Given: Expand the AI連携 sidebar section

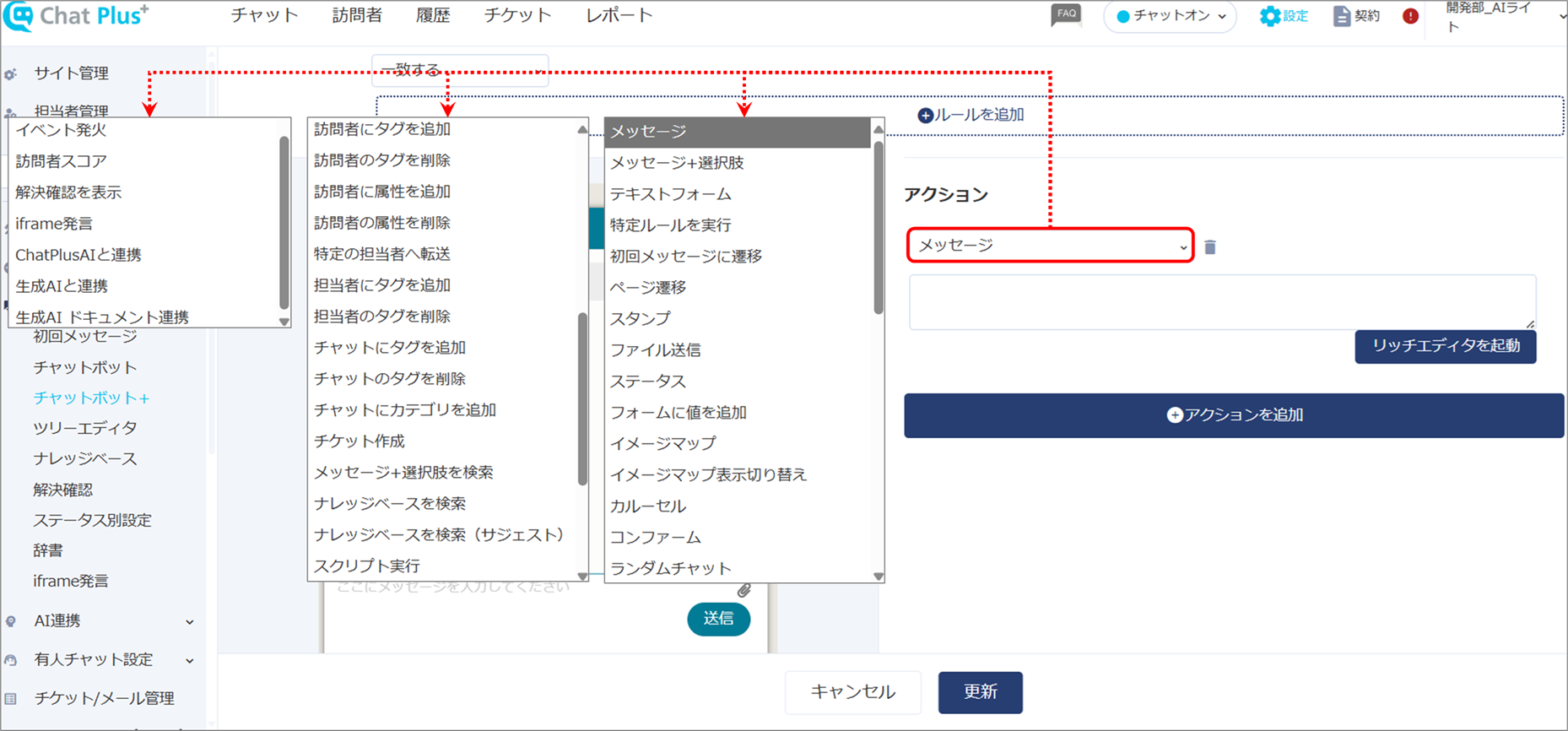Looking at the screenshot, I should (190, 622).
